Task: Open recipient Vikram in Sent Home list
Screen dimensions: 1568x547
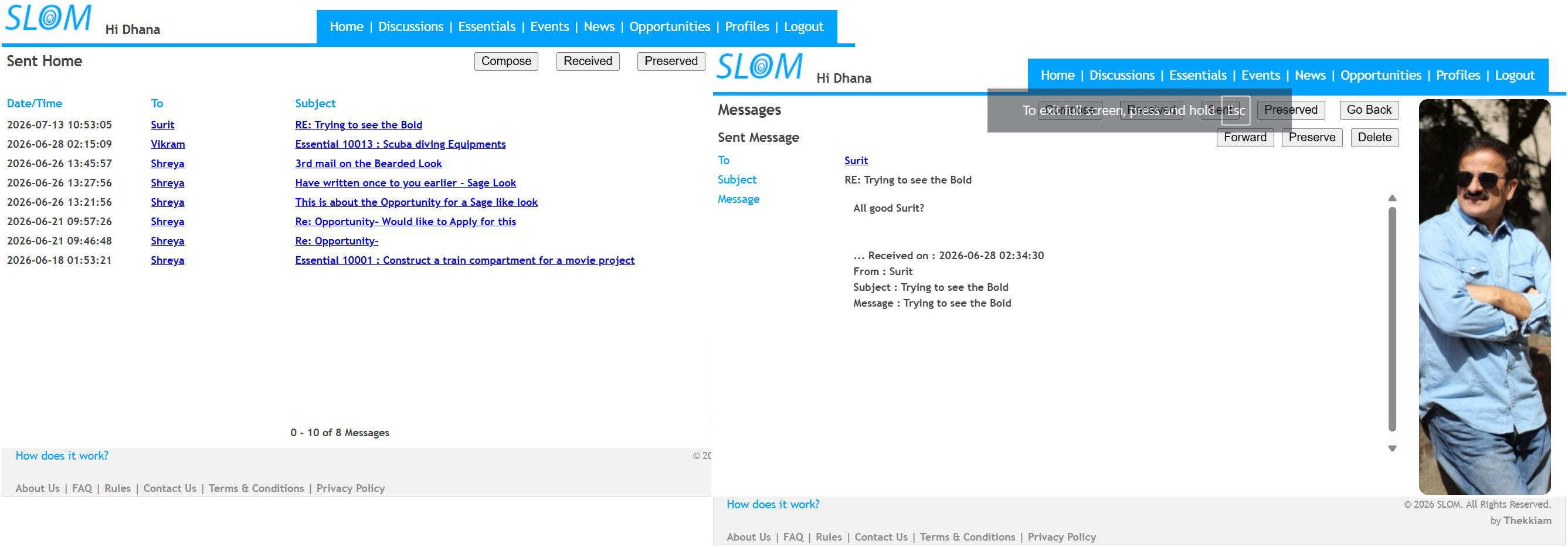Action: click(x=168, y=144)
